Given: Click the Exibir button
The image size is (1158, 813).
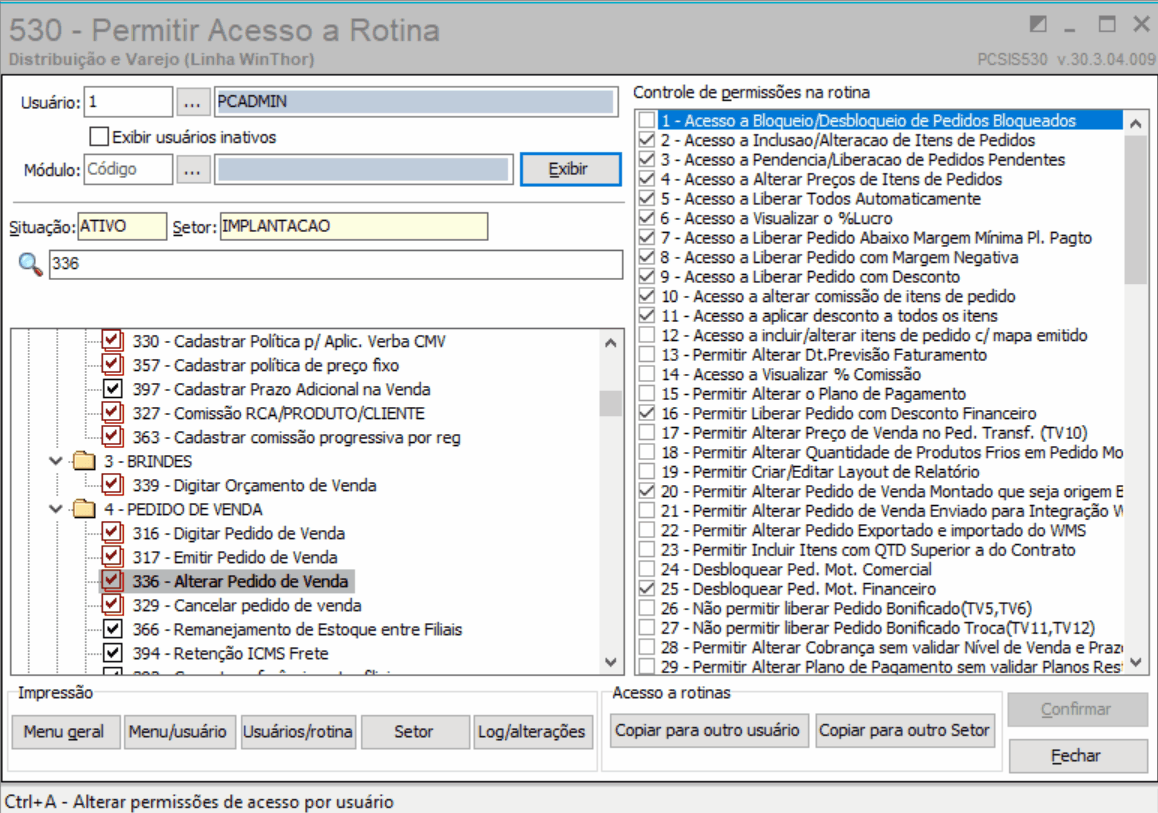Looking at the screenshot, I should click(x=570, y=169).
